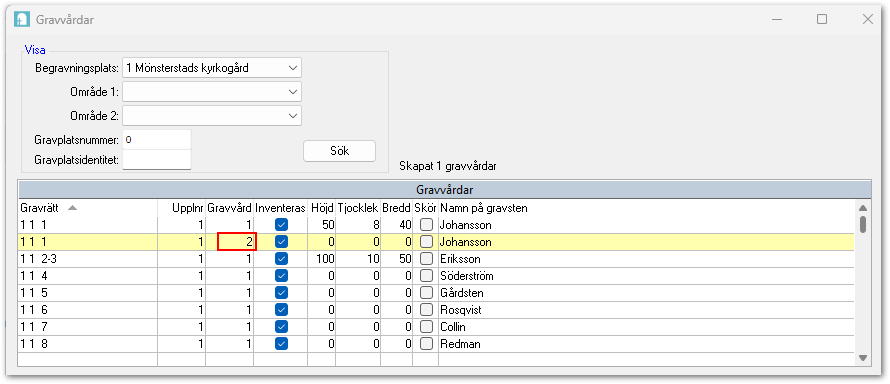This screenshot has height=384, width=890.
Task: Click the name Collin in the table
Action: pos(453,327)
